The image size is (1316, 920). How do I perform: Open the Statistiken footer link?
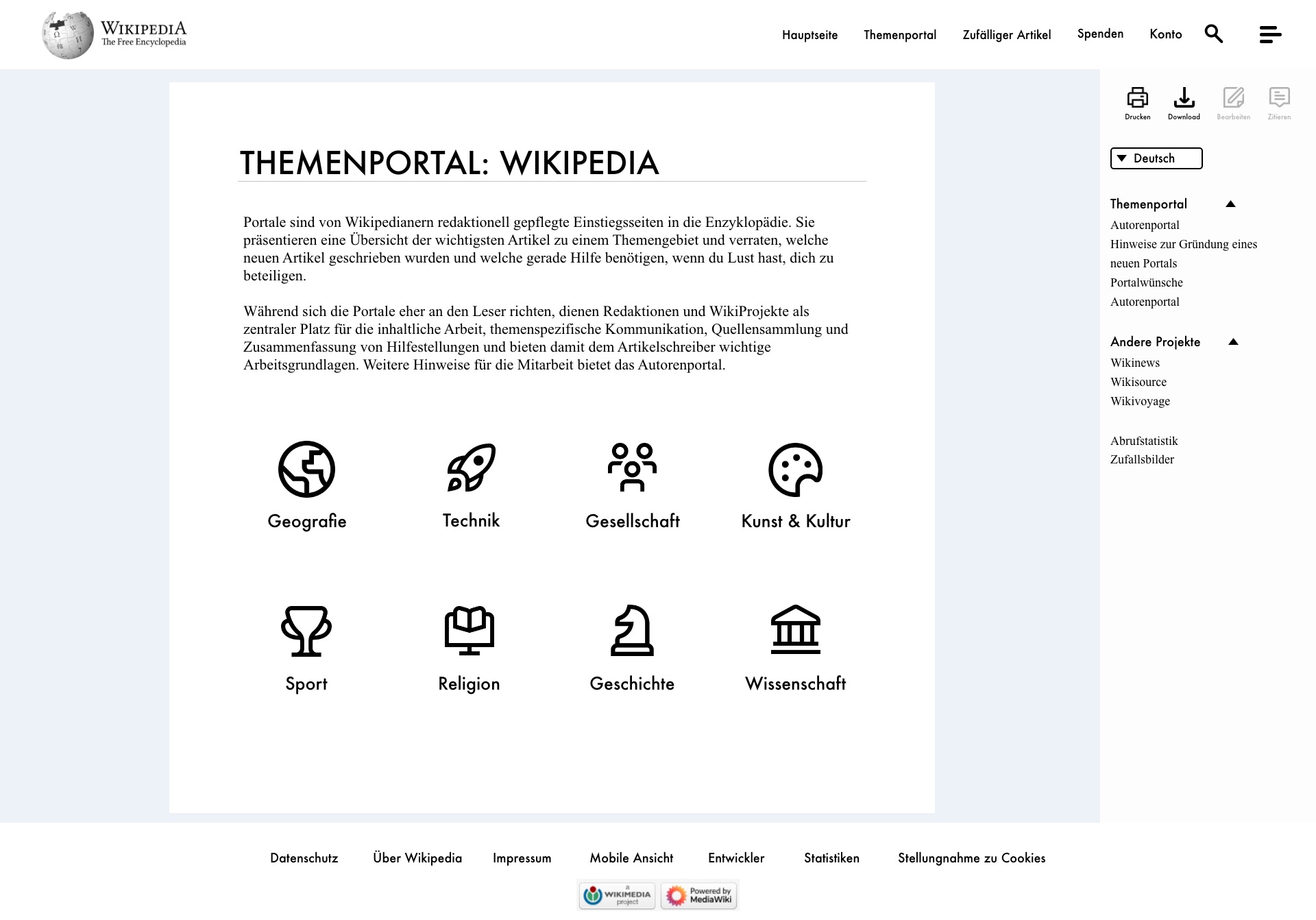pyautogui.click(x=831, y=858)
